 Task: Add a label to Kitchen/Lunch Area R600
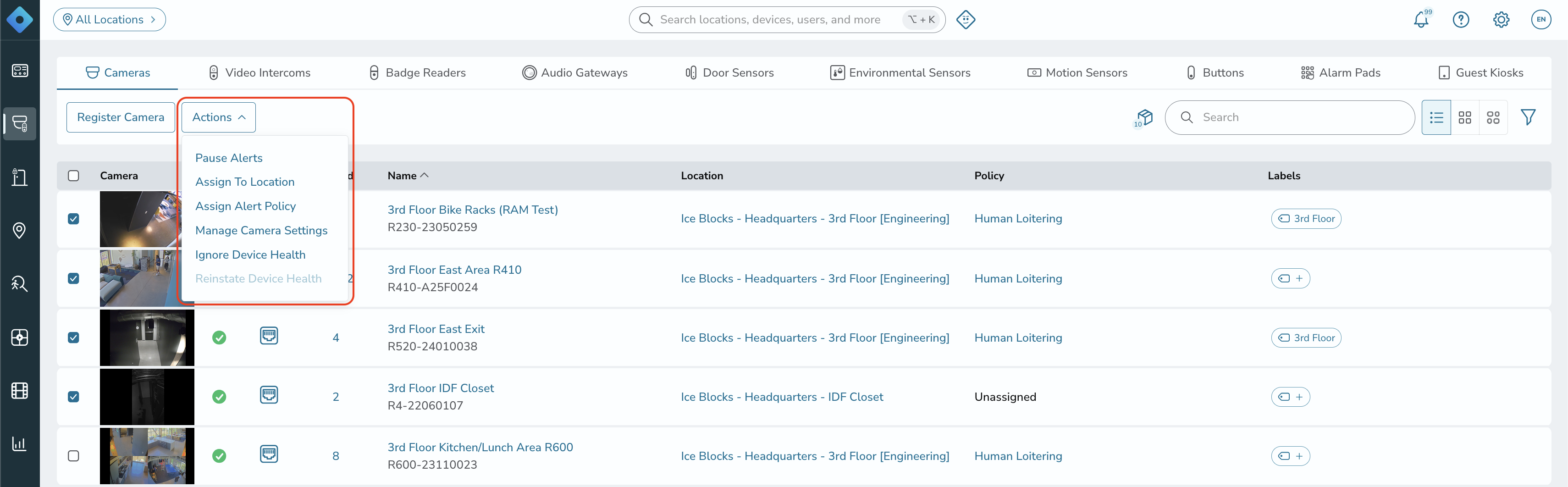point(1291,456)
